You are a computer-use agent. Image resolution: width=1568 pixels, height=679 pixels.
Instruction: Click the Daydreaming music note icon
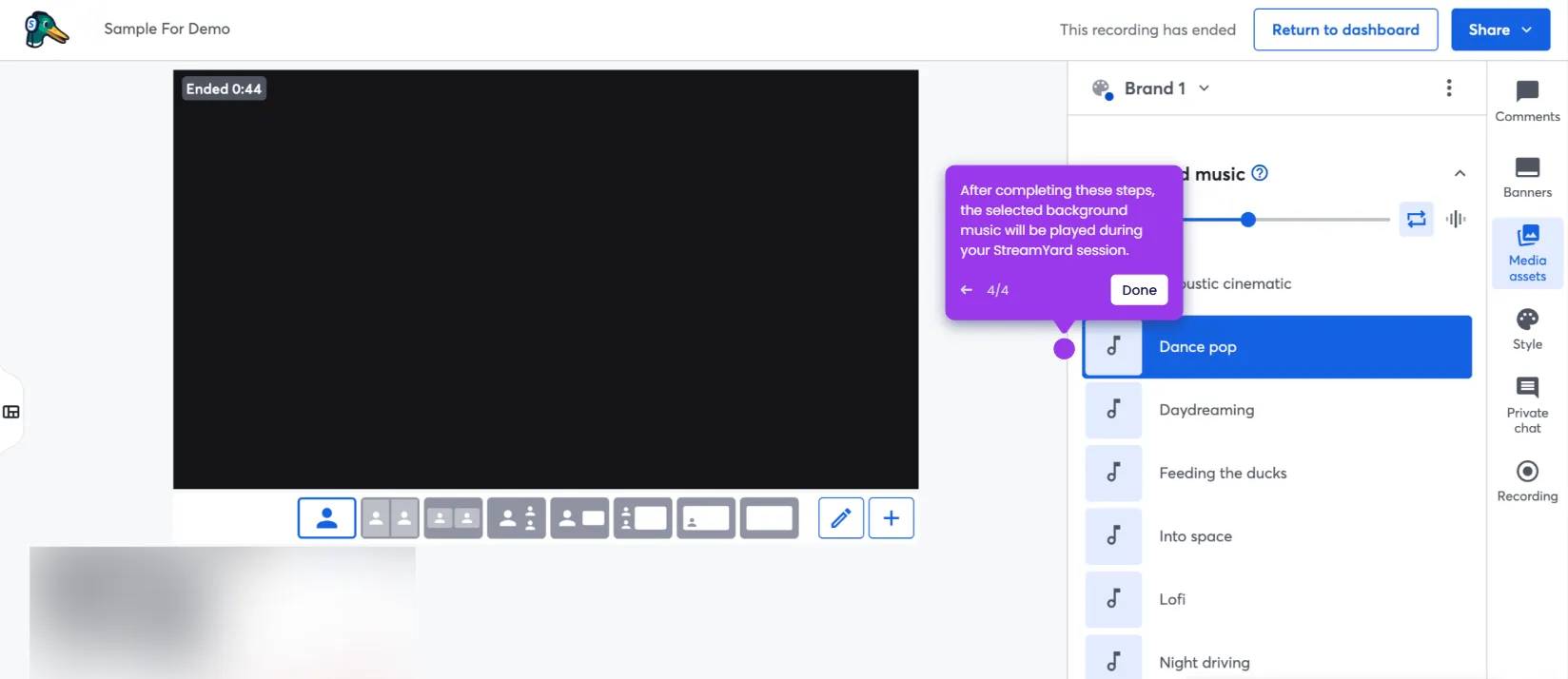(1113, 410)
